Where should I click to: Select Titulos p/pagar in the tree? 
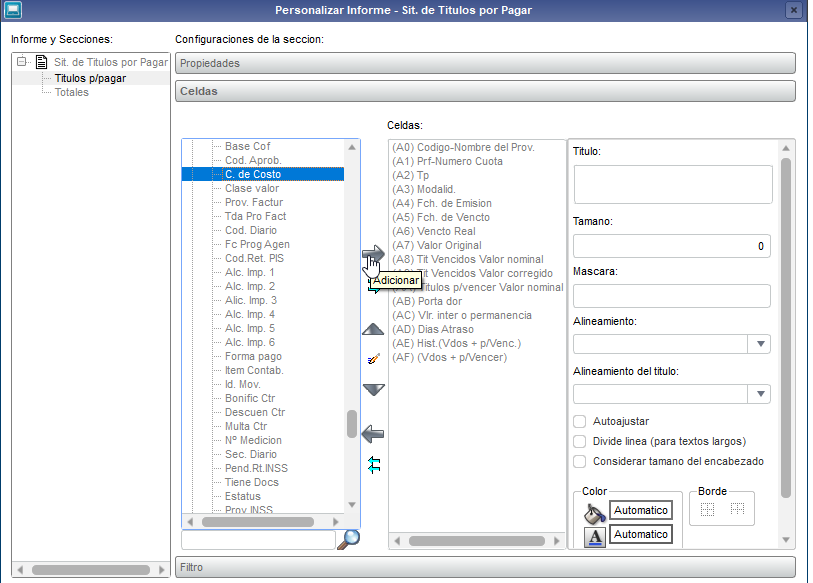pos(90,78)
